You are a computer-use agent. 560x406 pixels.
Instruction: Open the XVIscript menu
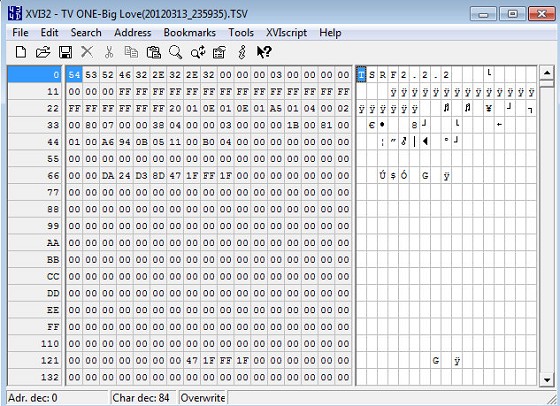(286, 32)
